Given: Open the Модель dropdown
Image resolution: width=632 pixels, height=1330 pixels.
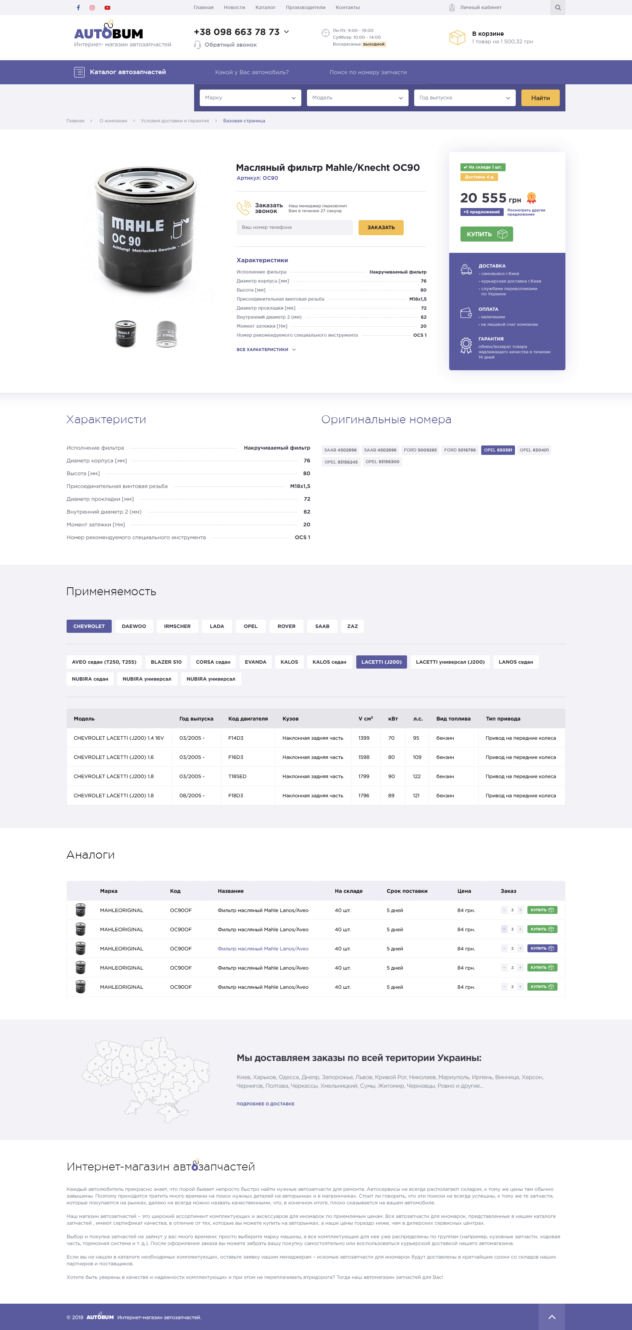Looking at the screenshot, I should [x=358, y=98].
